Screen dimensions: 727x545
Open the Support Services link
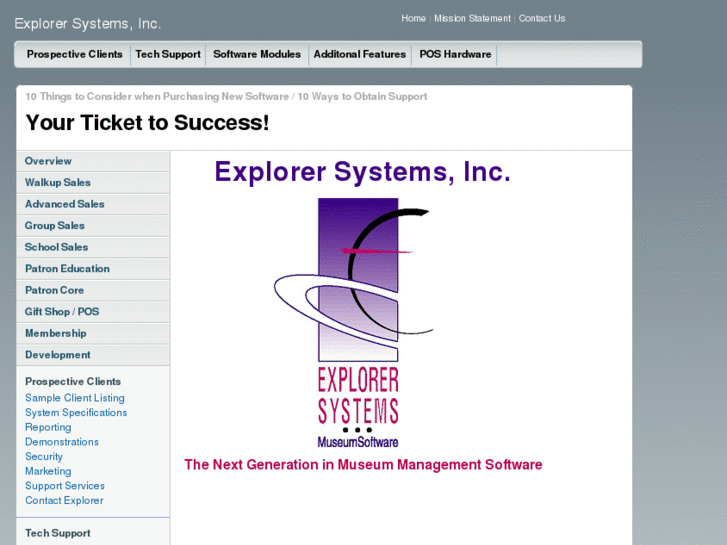65,486
